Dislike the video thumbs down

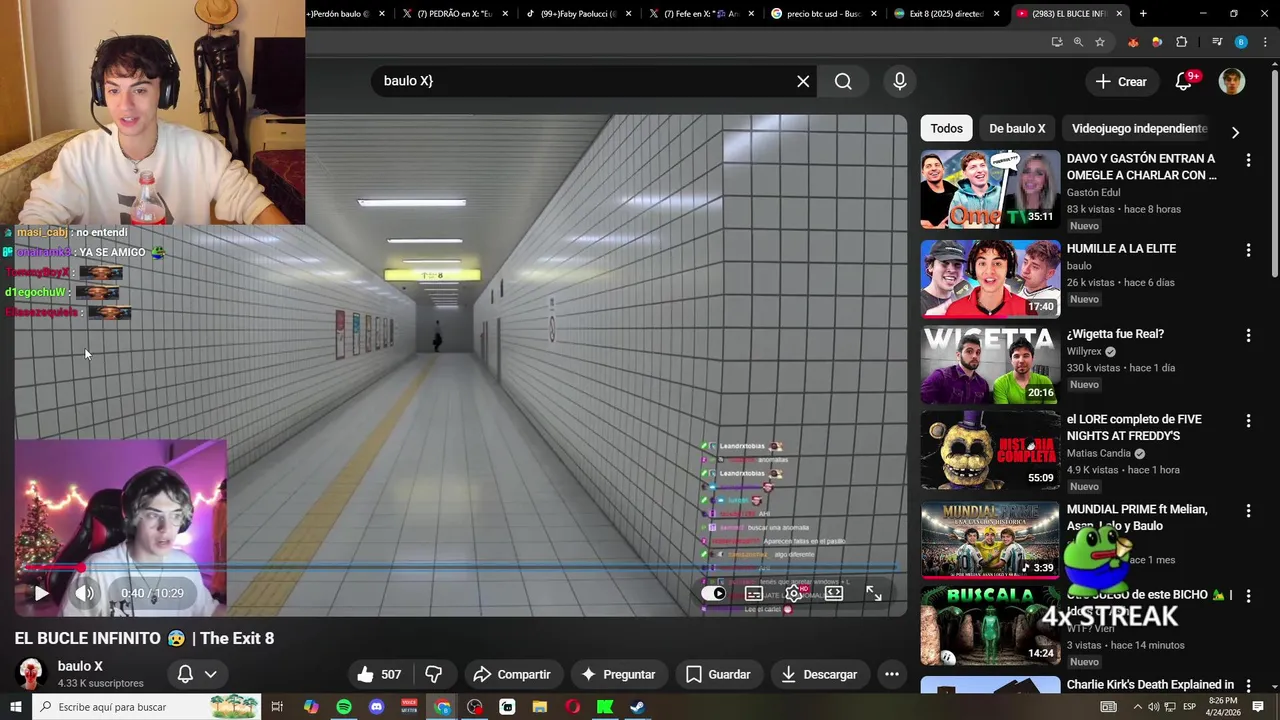(434, 674)
